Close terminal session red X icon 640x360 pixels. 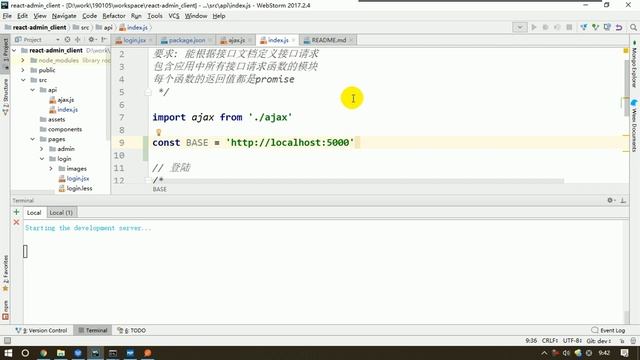[x=16, y=222]
